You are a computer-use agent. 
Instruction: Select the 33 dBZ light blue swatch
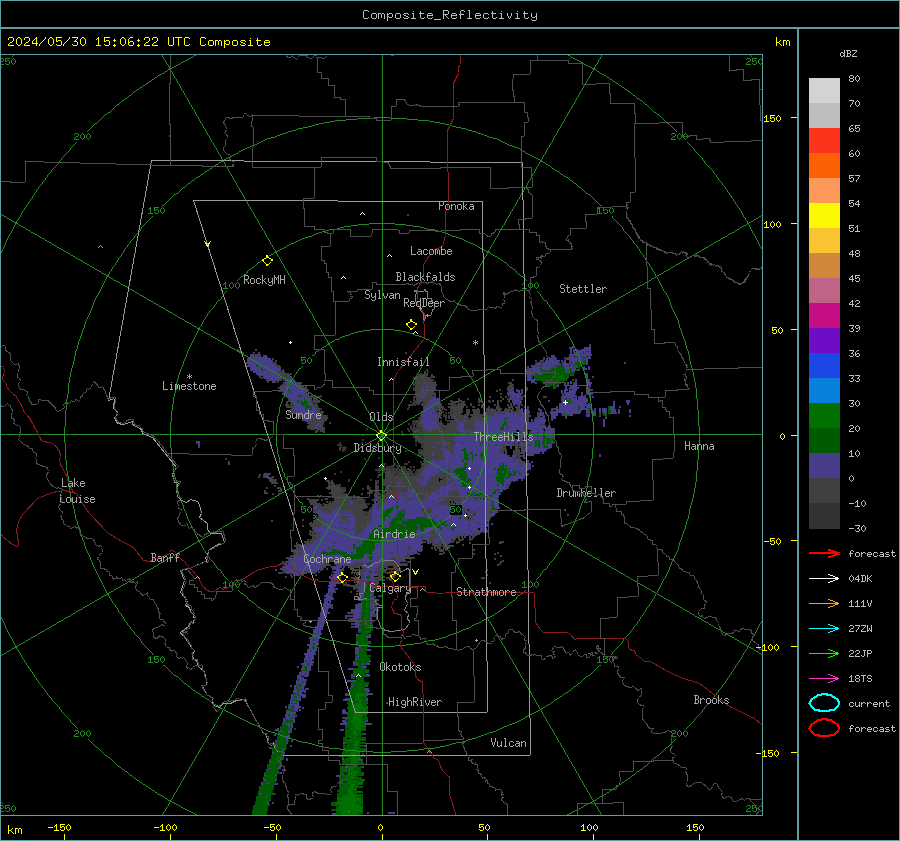pos(824,390)
